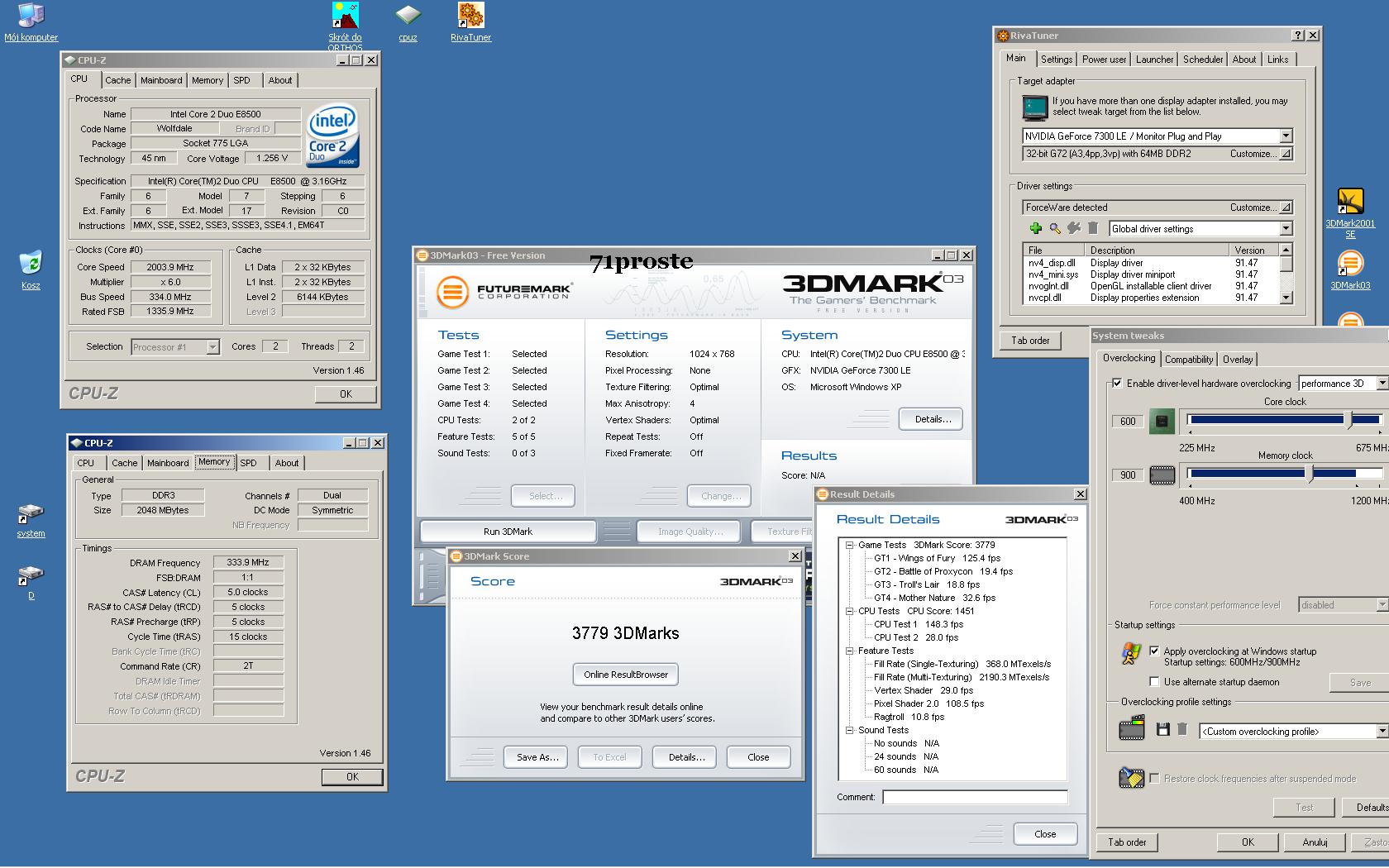Click the trash delete icon in Driver settings

(x=1093, y=228)
